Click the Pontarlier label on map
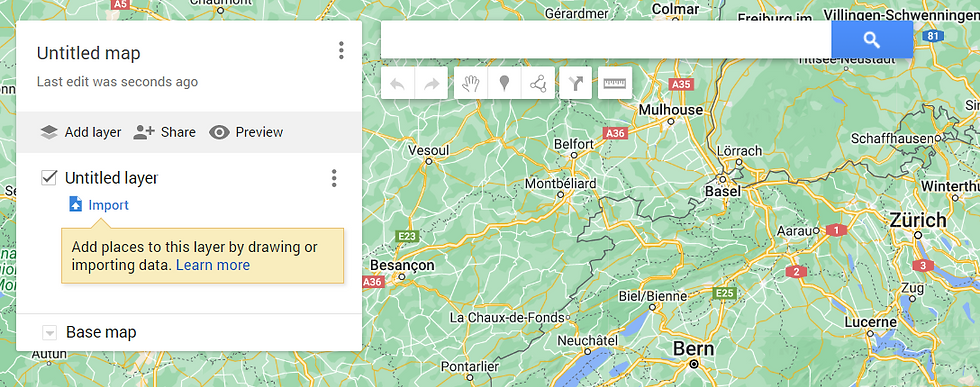The image size is (980, 387). [470, 366]
